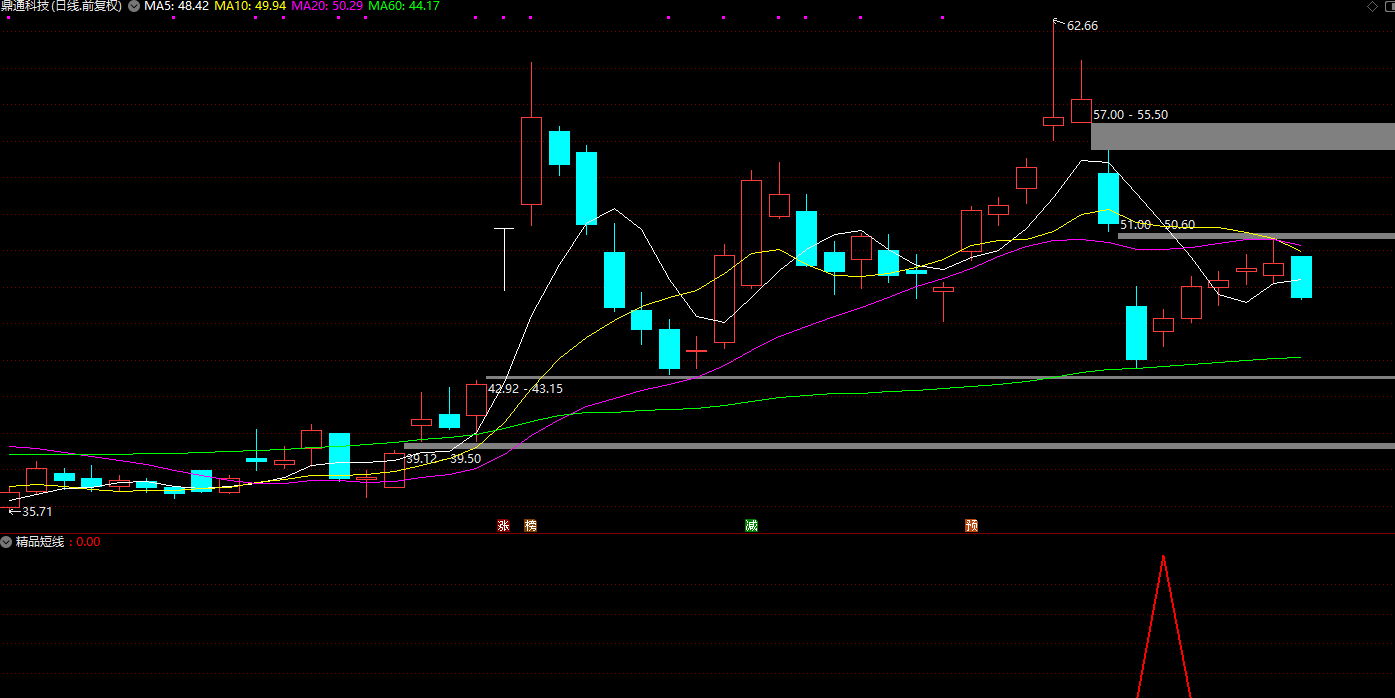Expand the 精品短线 indicator dropdown arrow
This screenshot has width=1395, height=698.
click(x=7, y=542)
